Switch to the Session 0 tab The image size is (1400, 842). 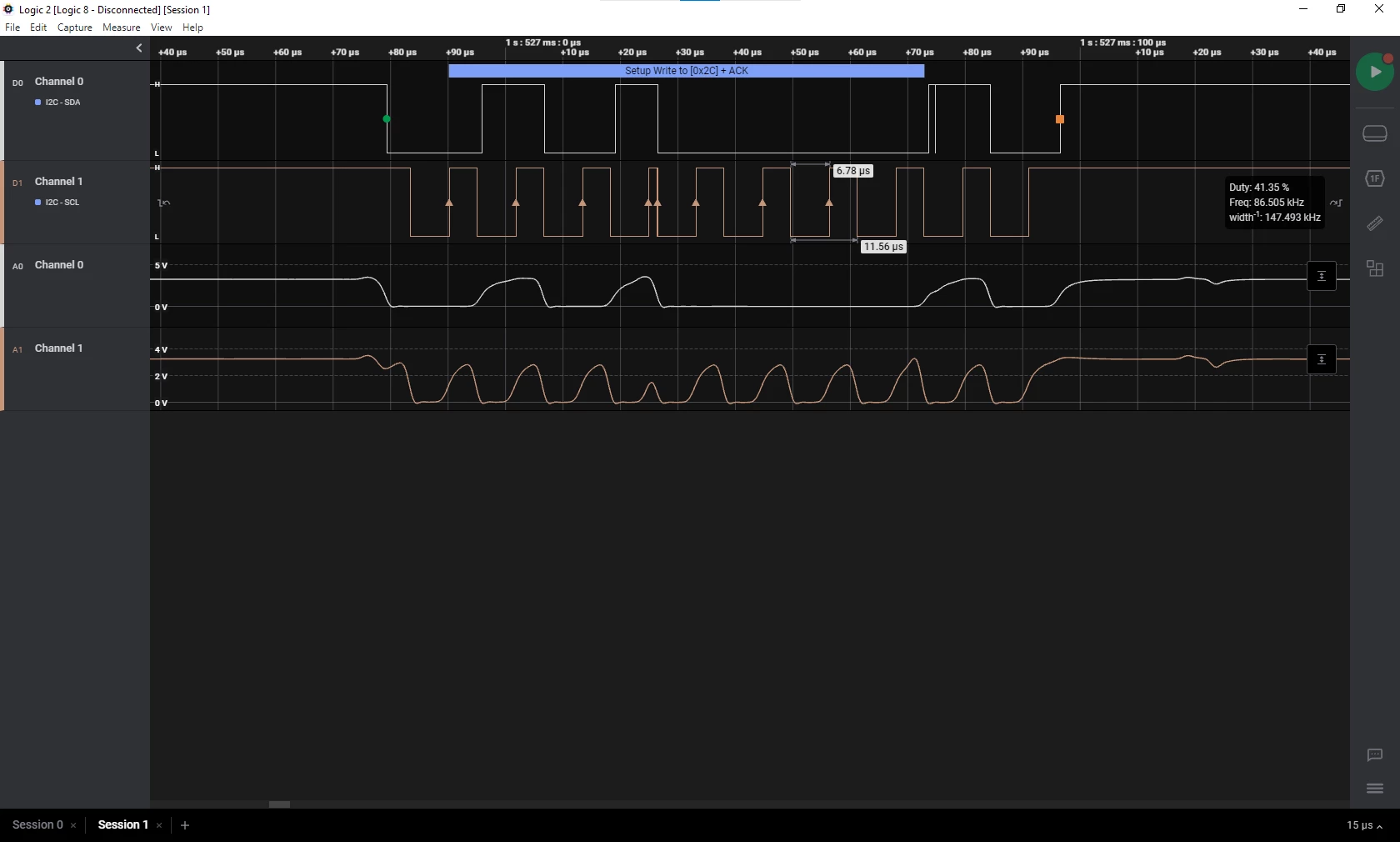point(37,824)
